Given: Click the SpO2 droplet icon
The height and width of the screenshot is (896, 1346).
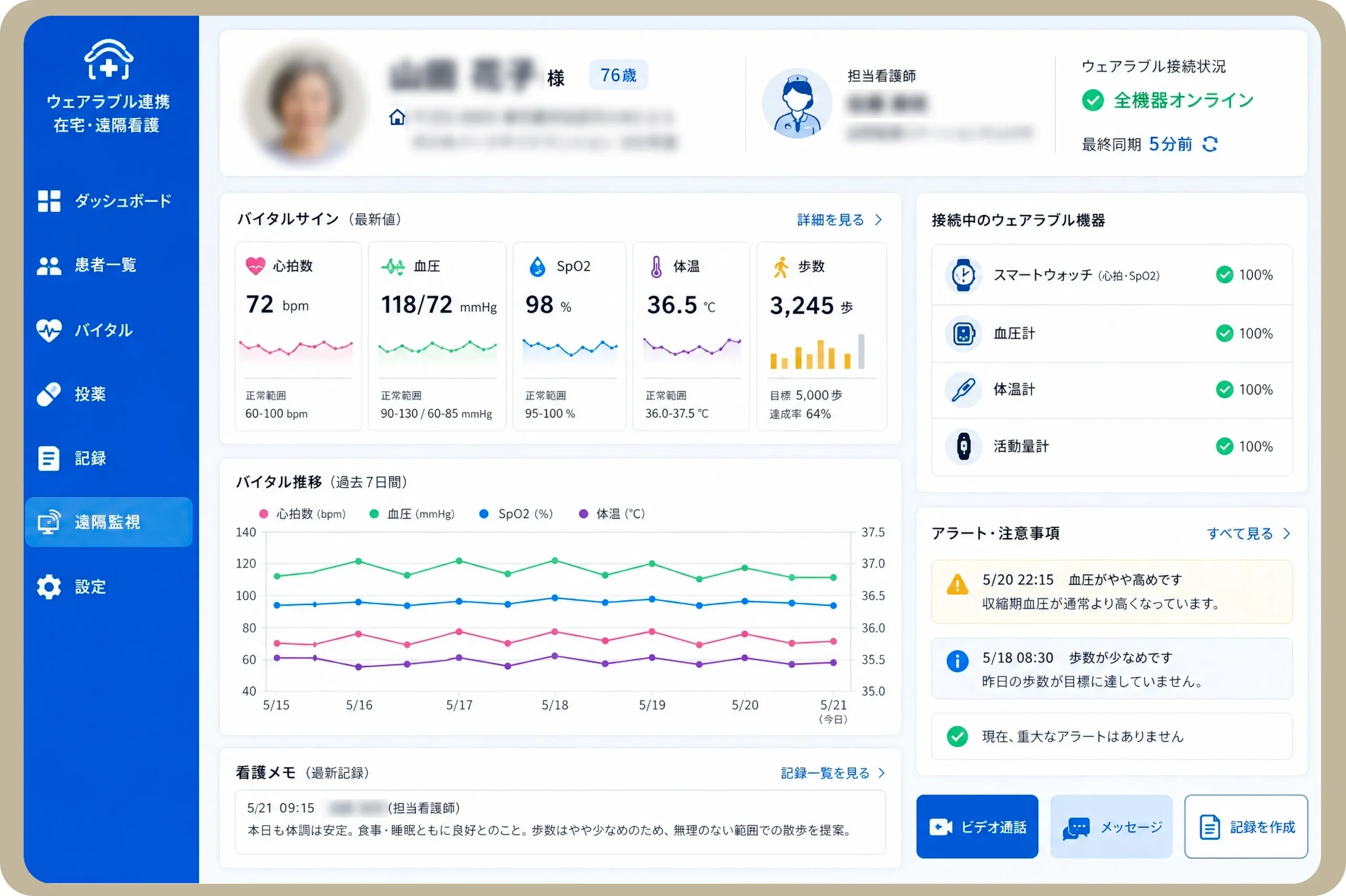Looking at the screenshot, I should pos(537,266).
